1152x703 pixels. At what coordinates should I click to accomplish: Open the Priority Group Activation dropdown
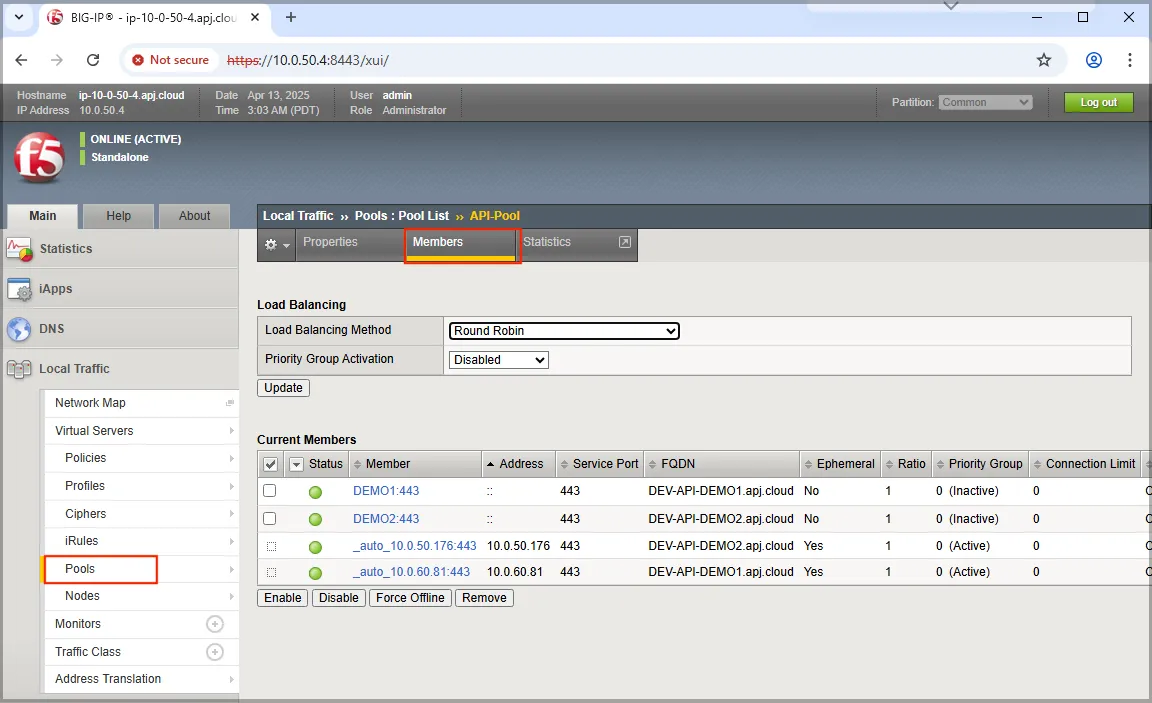[498, 360]
